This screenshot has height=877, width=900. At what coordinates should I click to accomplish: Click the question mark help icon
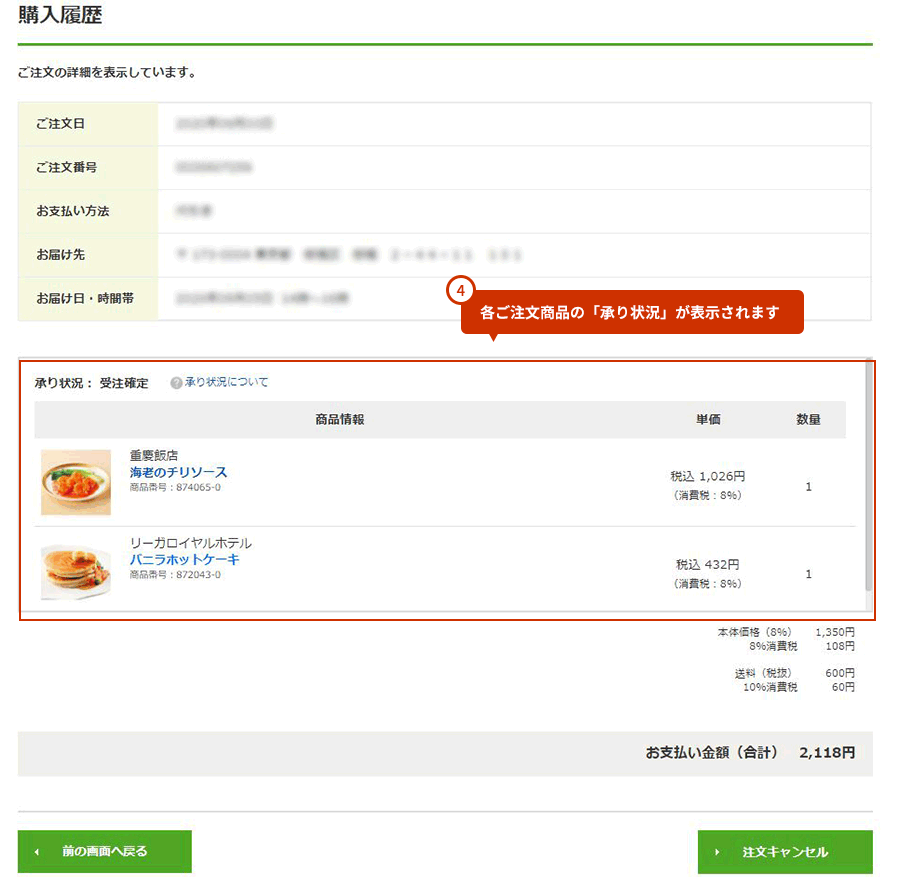click(x=176, y=383)
